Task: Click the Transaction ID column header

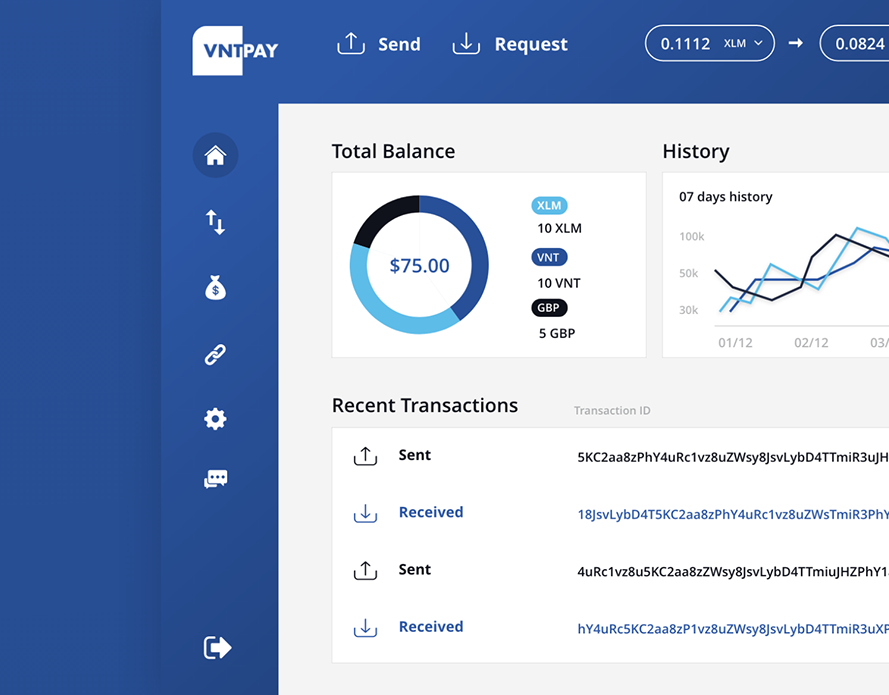Action: [612, 410]
